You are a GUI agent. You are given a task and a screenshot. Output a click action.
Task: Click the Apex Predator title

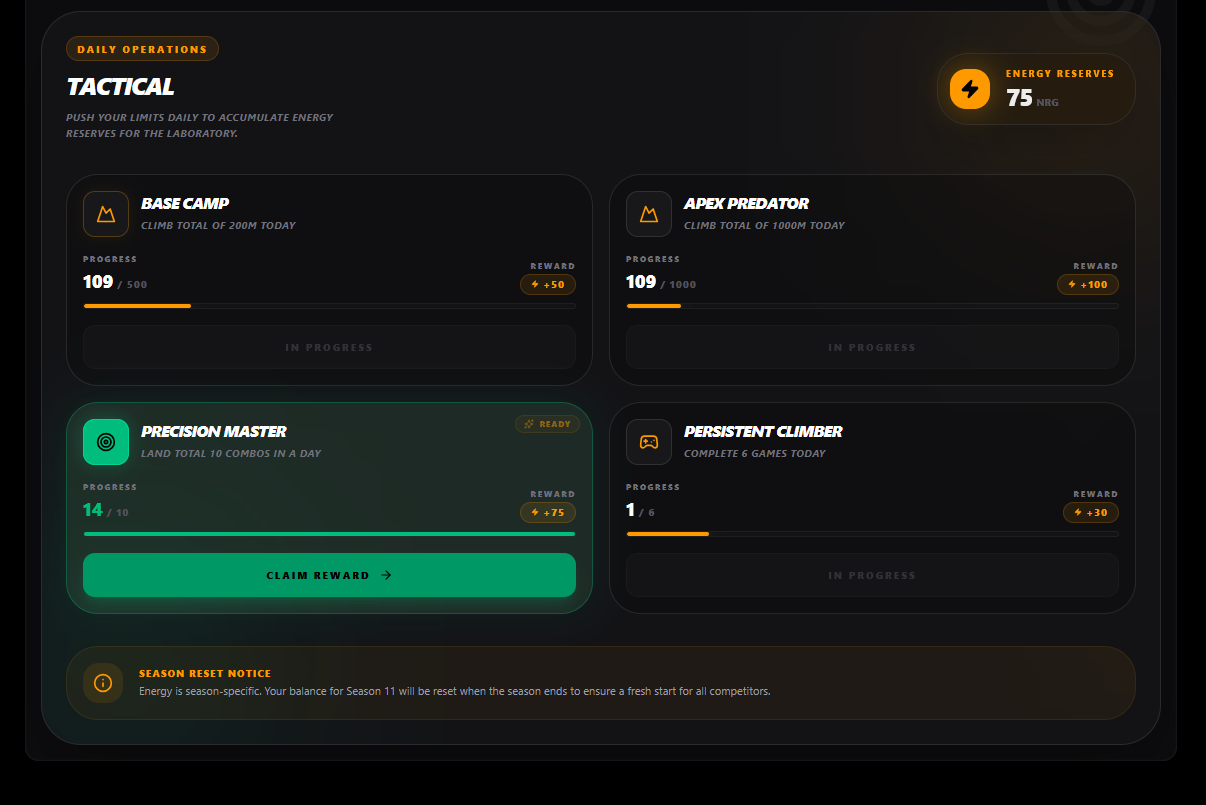(746, 203)
